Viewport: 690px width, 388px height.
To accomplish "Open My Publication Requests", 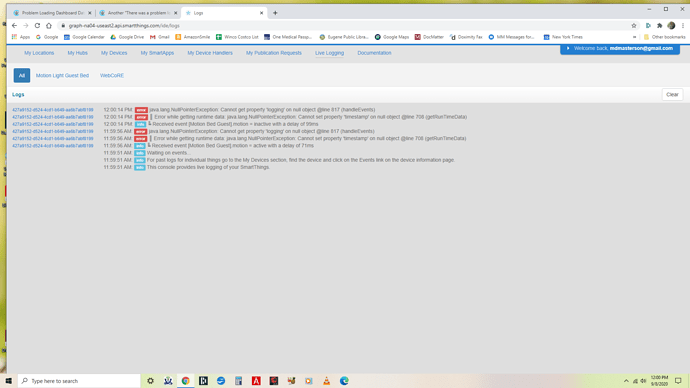I will (x=274, y=53).
